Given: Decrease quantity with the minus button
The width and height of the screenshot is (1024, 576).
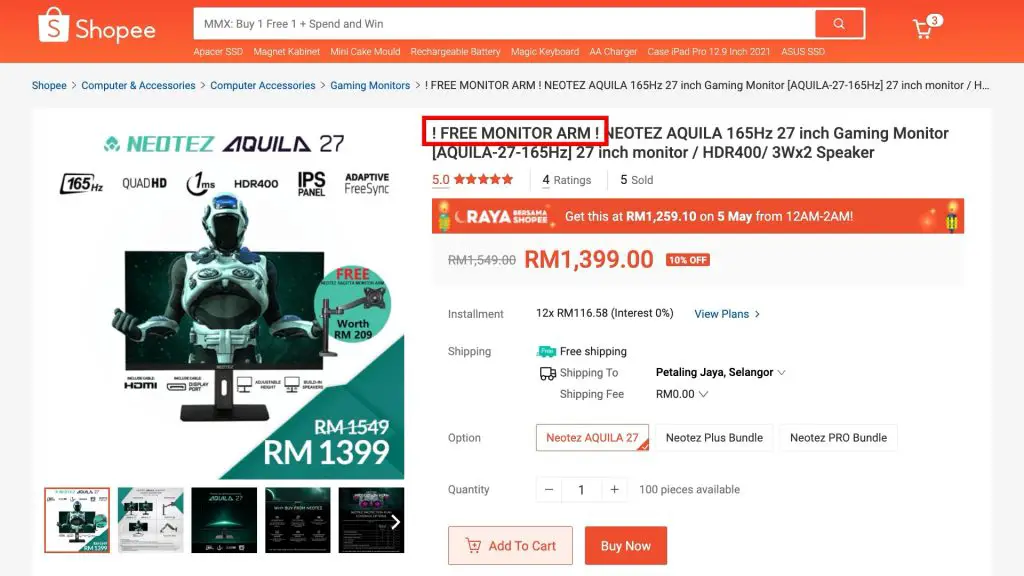Looking at the screenshot, I should 549,489.
